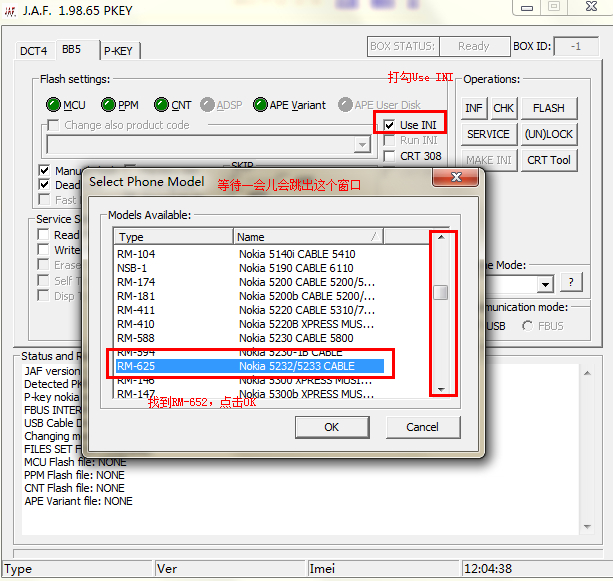Viewport: 613px width, 581px height.
Task: Click the SERVICE operation button
Action: point(489,134)
